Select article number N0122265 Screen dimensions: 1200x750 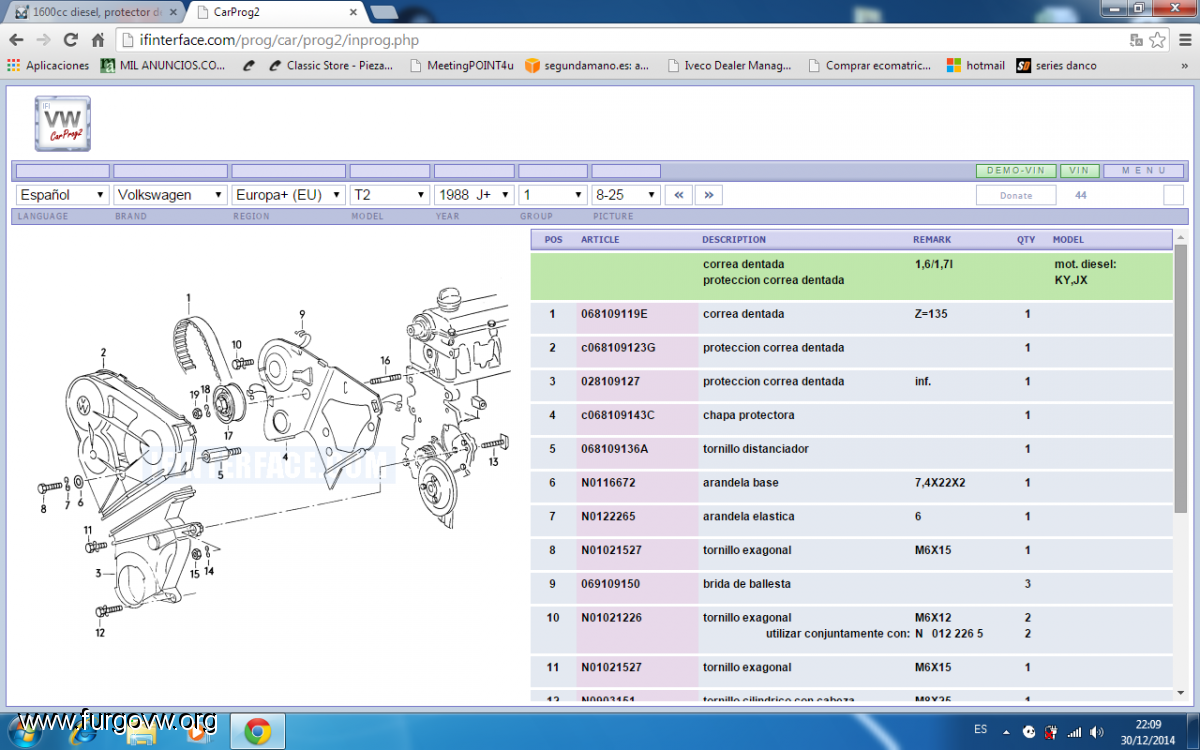[x=606, y=517]
